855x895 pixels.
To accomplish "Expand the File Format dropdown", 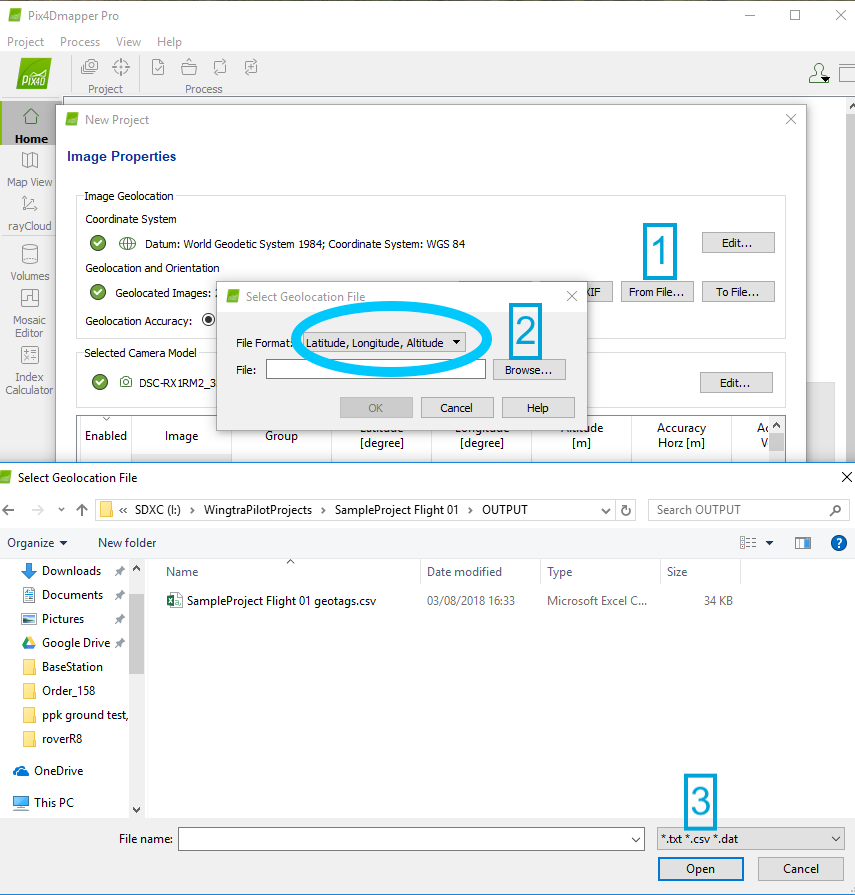I will 384,342.
